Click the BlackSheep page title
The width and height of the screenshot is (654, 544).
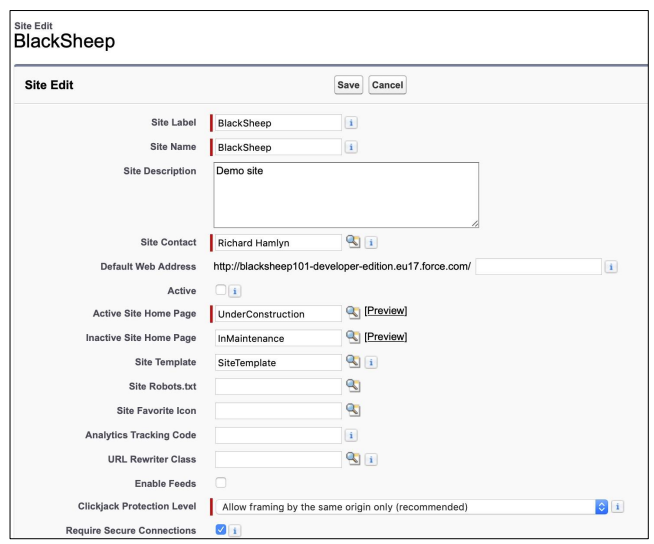pos(64,41)
